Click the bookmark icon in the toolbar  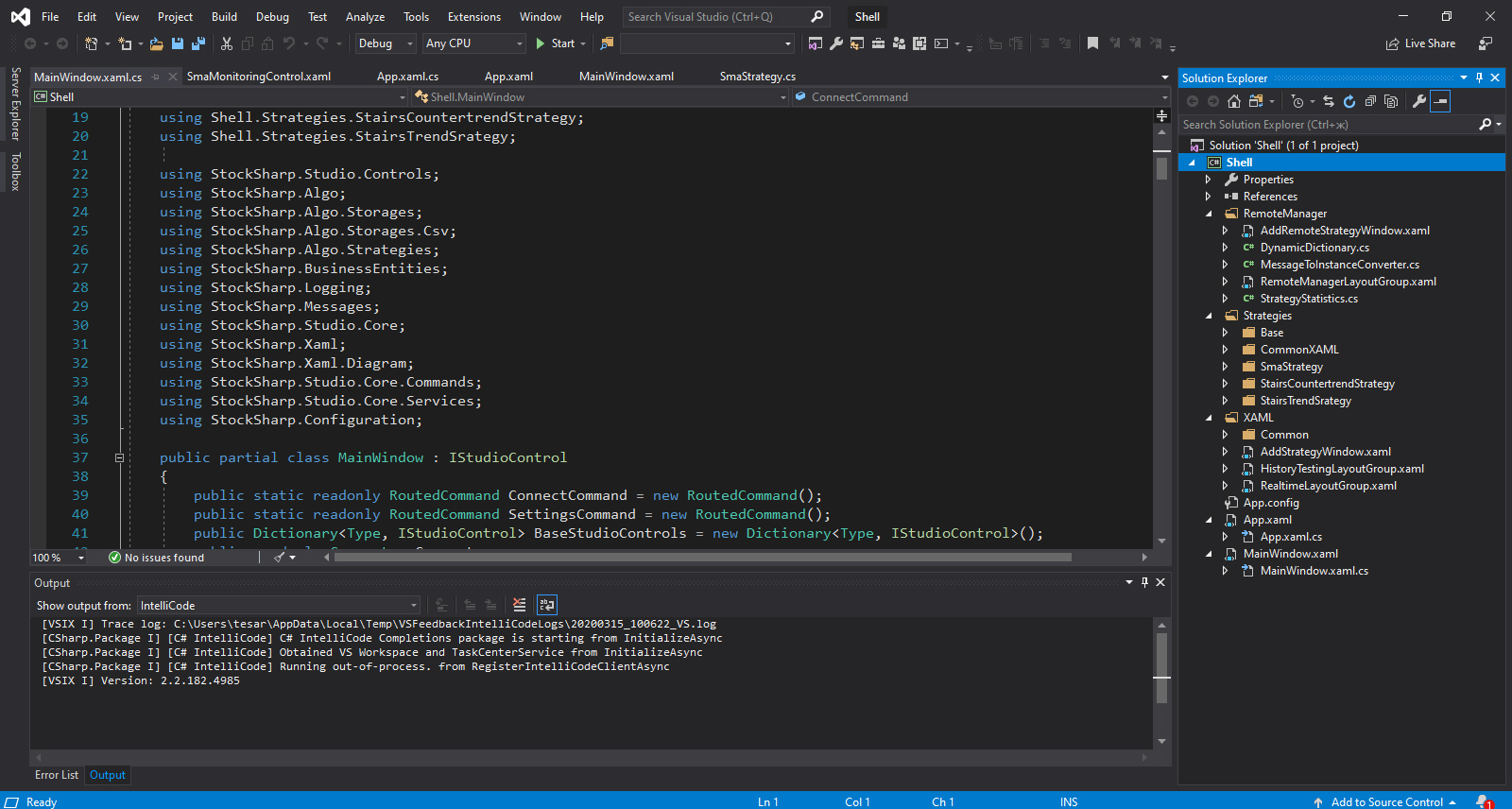(x=1092, y=43)
